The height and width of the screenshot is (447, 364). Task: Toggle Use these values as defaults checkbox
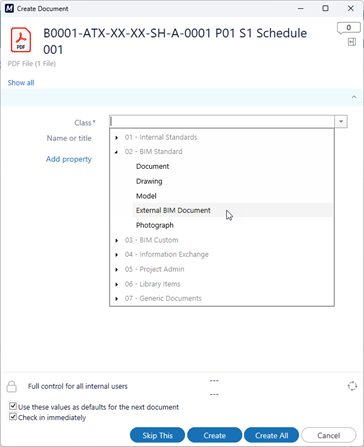[x=13, y=406]
